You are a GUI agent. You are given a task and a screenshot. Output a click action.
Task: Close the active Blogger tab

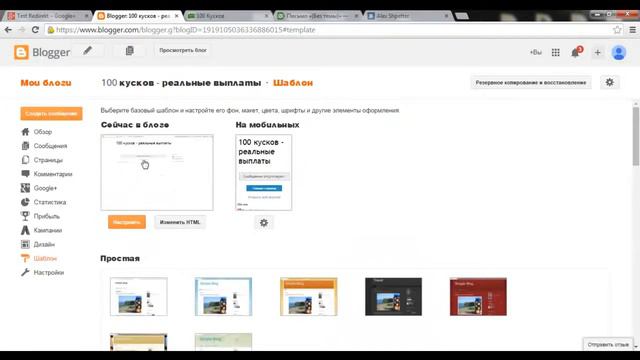point(176,16)
